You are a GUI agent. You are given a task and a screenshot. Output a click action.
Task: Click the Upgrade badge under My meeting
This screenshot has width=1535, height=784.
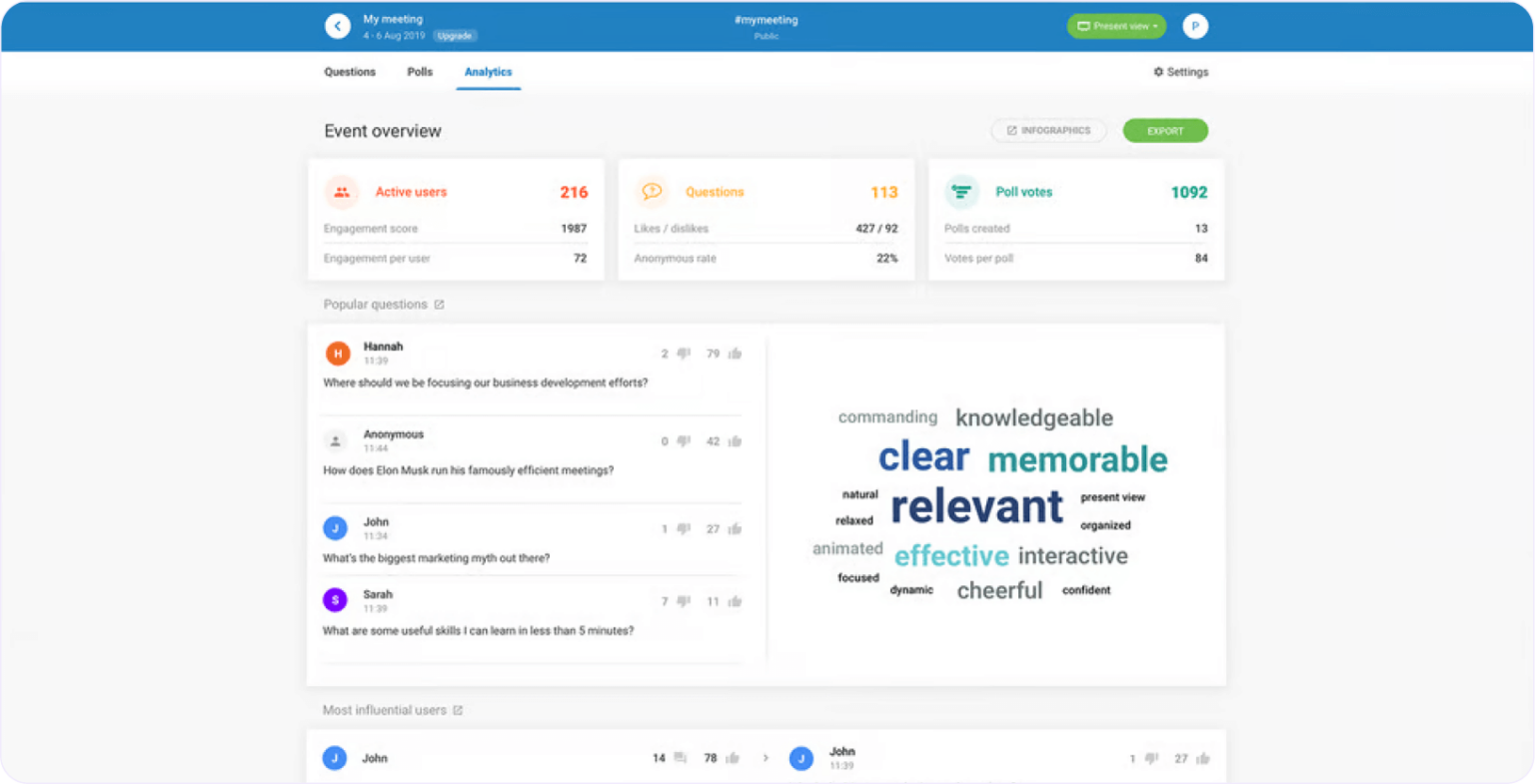tap(456, 35)
